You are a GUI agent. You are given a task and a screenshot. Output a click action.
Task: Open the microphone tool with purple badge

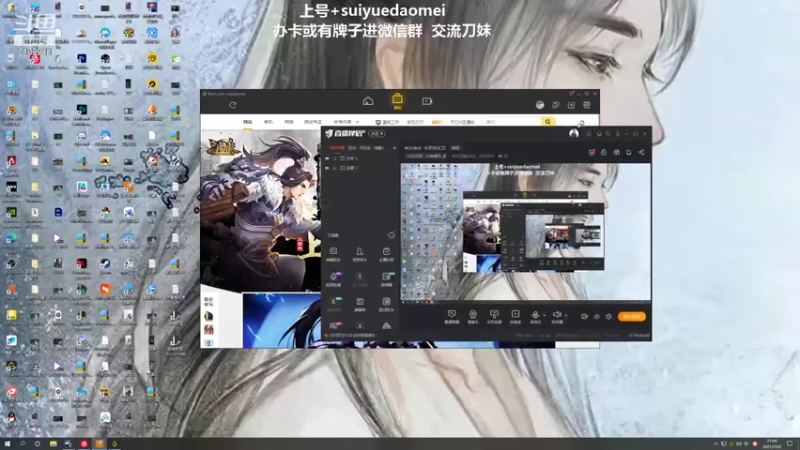point(333,279)
